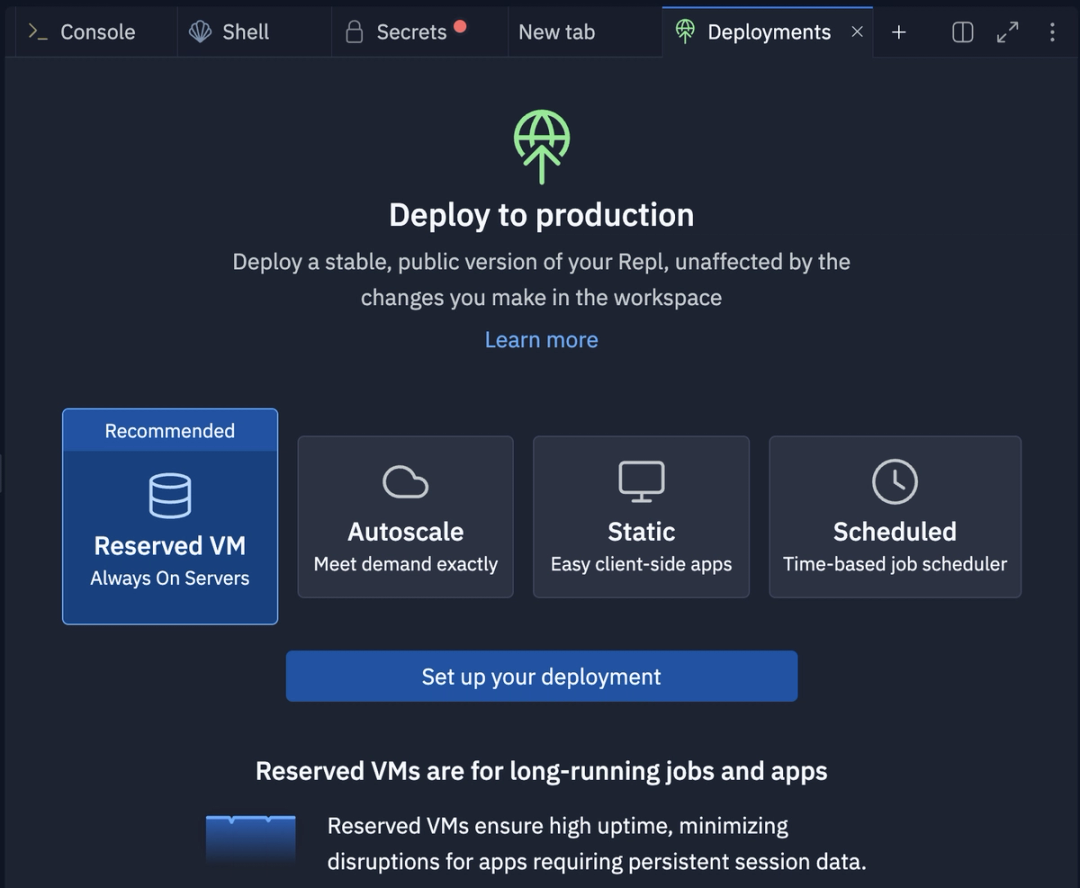Image resolution: width=1080 pixels, height=888 pixels.
Task: Choose the Autoscale deployment option
Action: (405, 516)
